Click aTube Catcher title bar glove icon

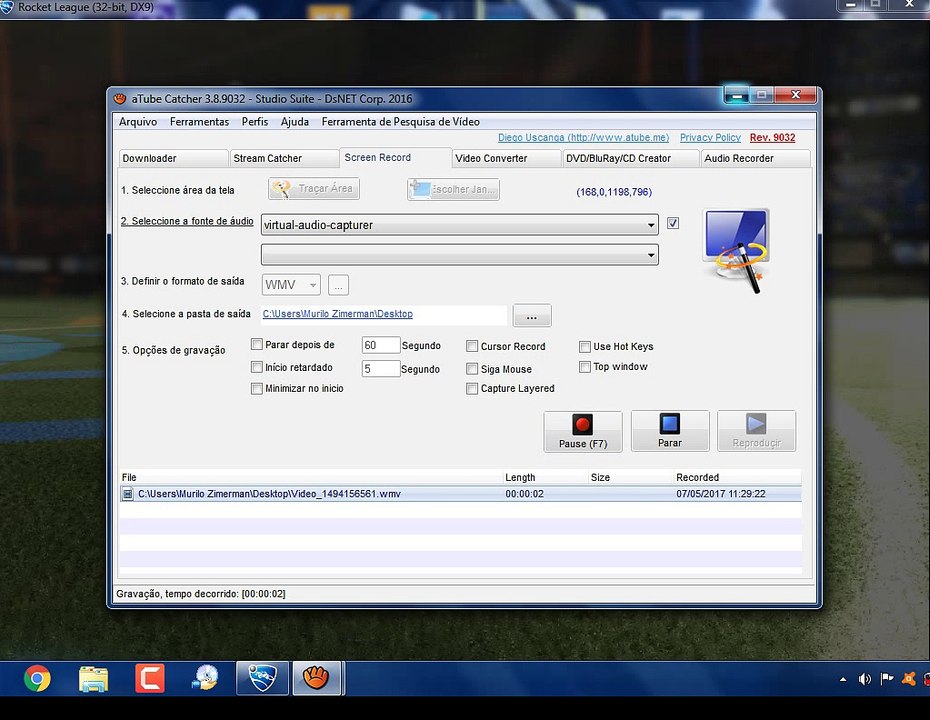(120, 98)
